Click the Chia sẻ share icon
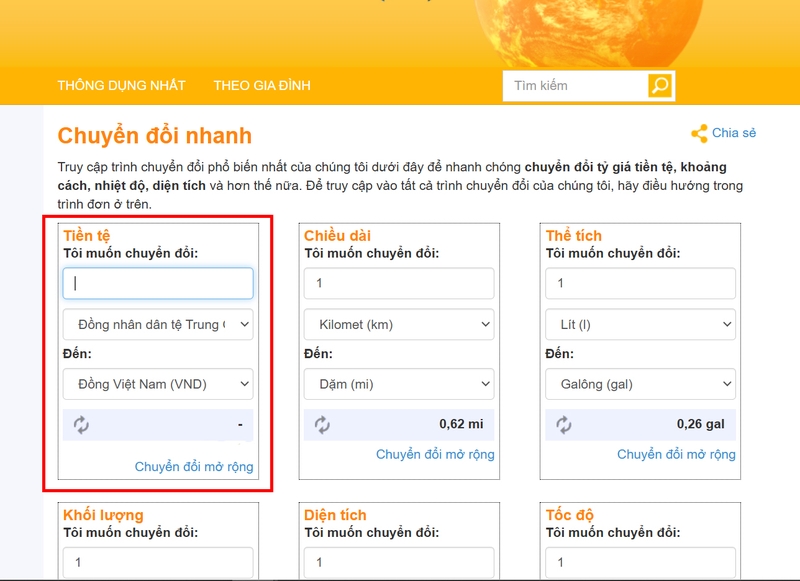800x581 pixels. pos(699,134)
